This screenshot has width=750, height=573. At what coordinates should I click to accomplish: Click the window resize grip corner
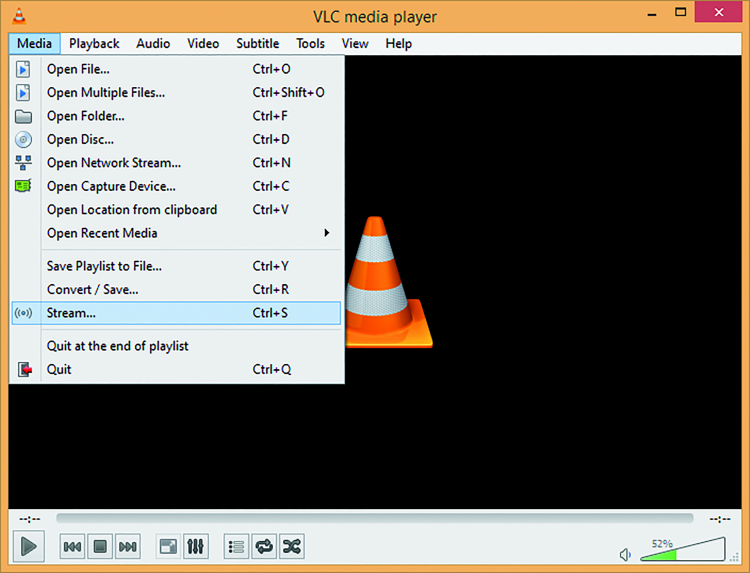735,557
